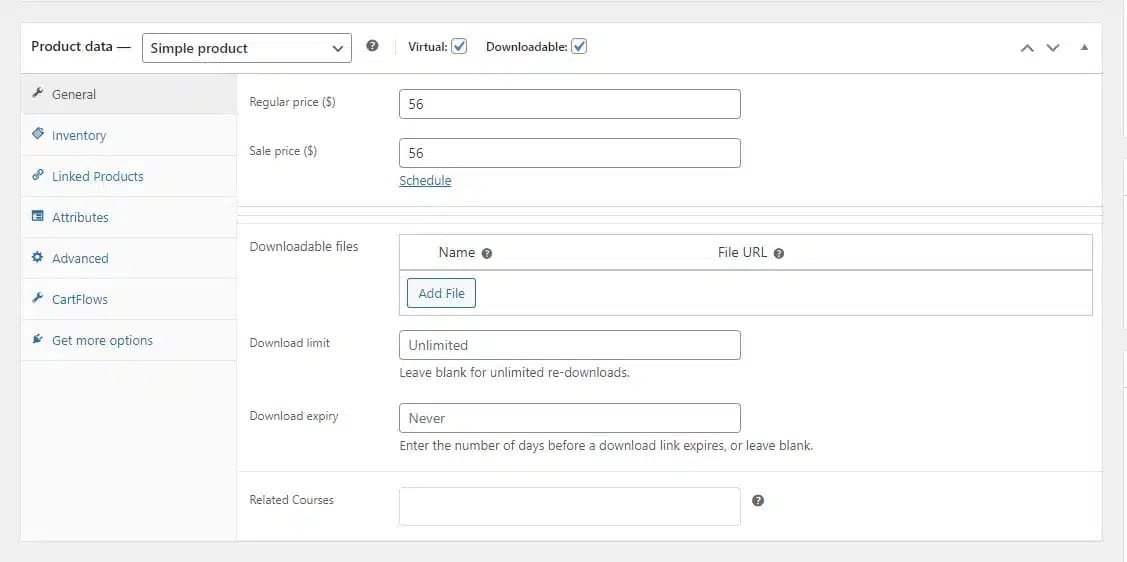Click the Inventory tag icon
Screen dimensions: 1127x562
coord(38,134)
